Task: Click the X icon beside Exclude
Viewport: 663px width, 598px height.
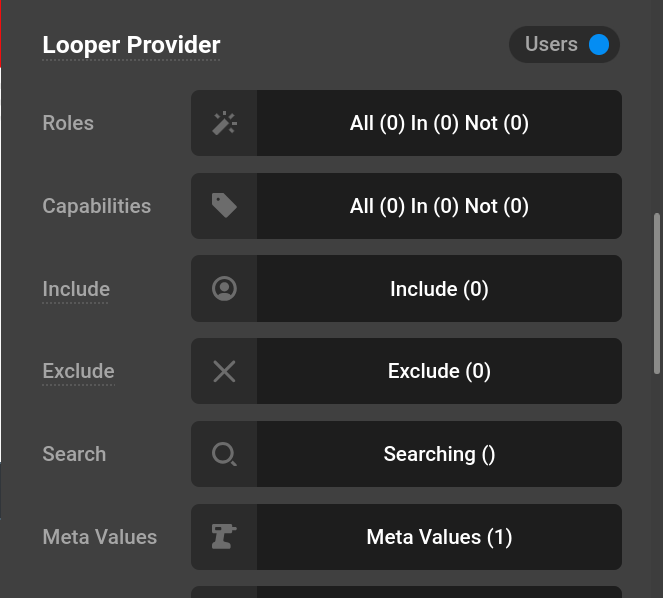Action: (224, 371)
